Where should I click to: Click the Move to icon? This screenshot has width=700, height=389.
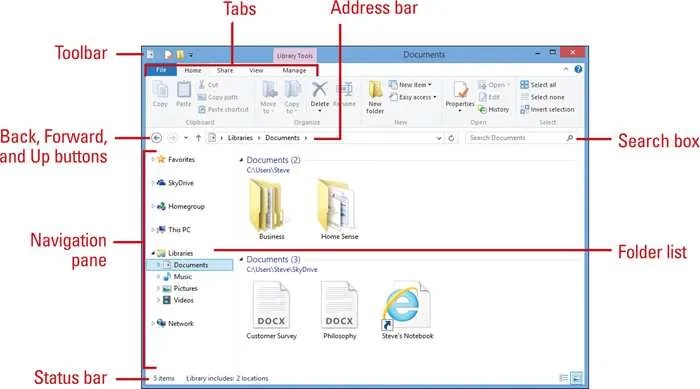[269, 97]
